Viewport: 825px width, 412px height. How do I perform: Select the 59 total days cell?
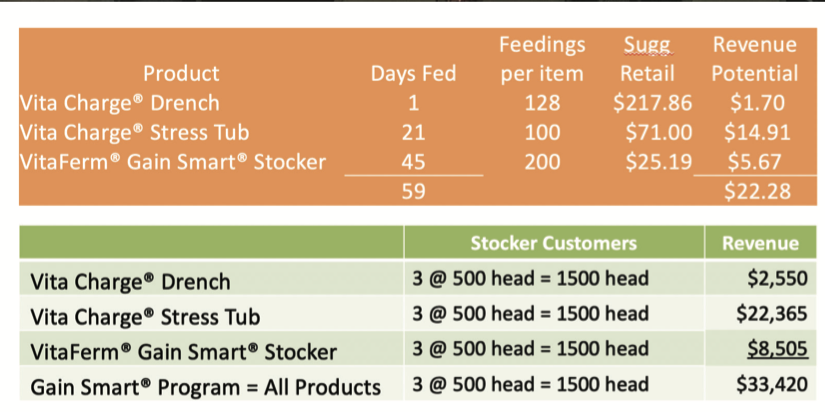tap(414, 191)
